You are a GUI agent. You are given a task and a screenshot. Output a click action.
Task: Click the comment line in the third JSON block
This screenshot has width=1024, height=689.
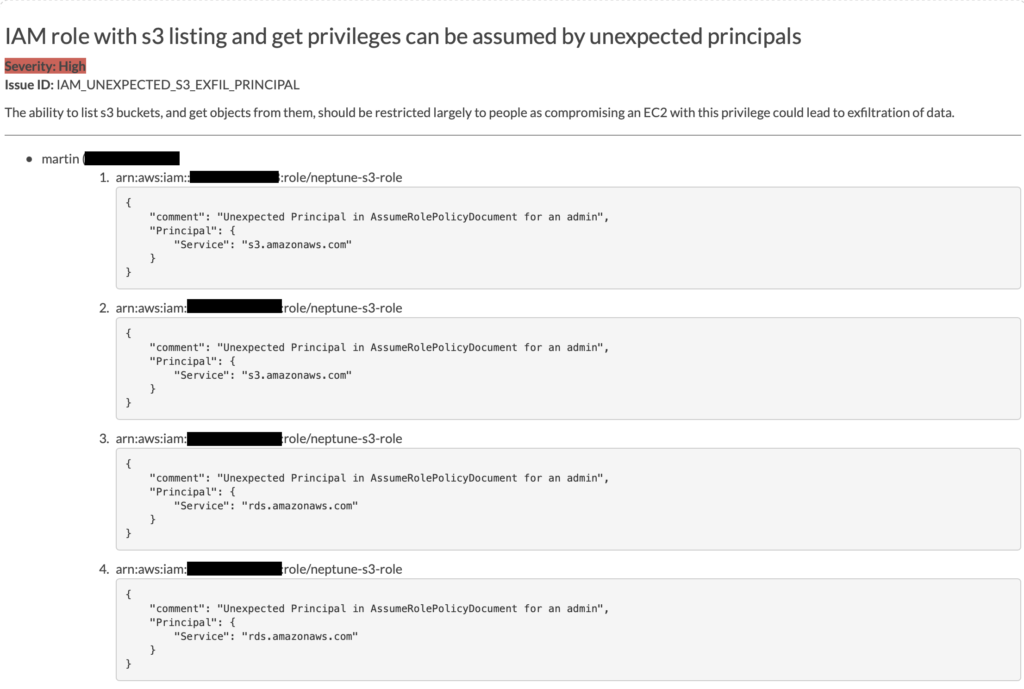pos(379,478)
